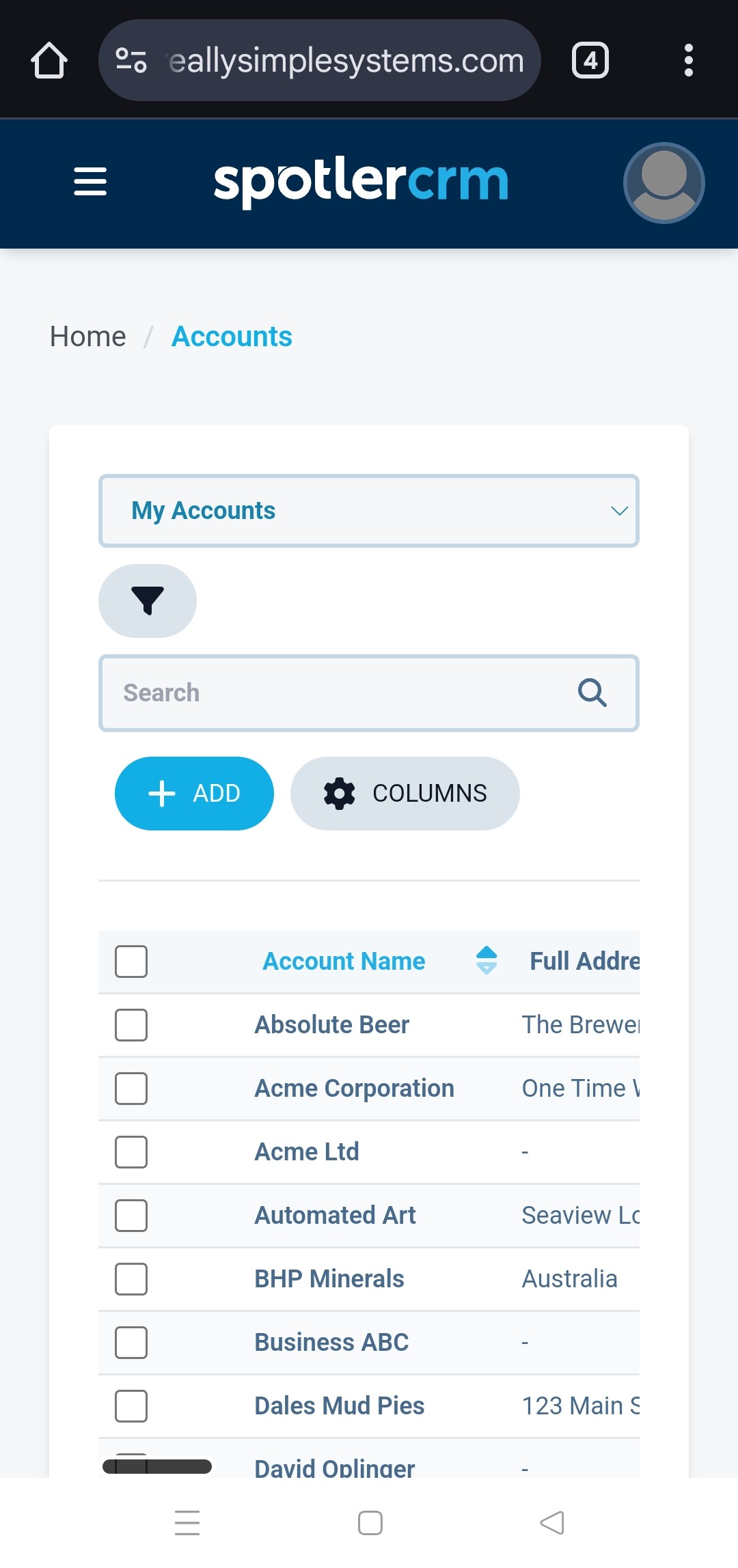Tick the select-all header checkbox

click(131, 962)
